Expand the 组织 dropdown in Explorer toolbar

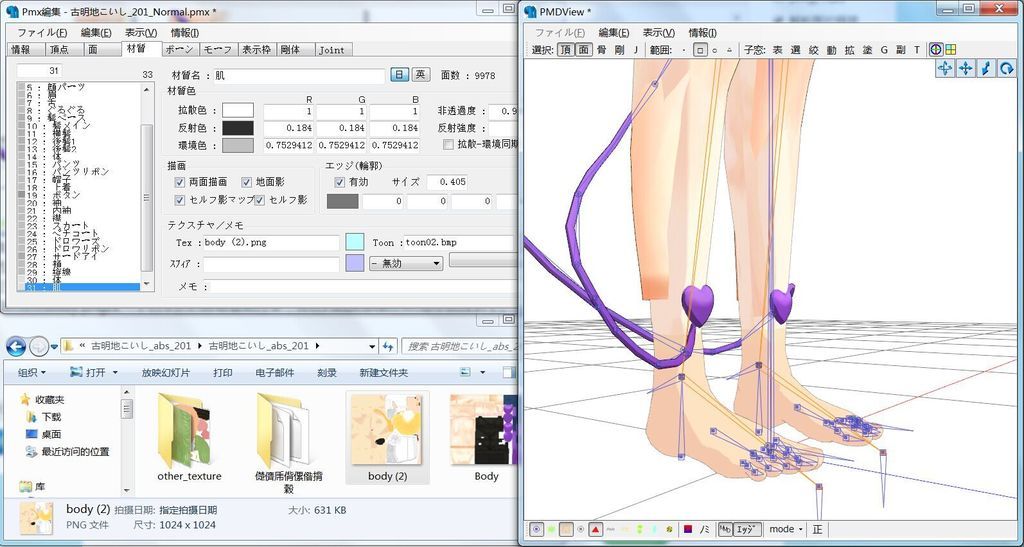[37, 373]
